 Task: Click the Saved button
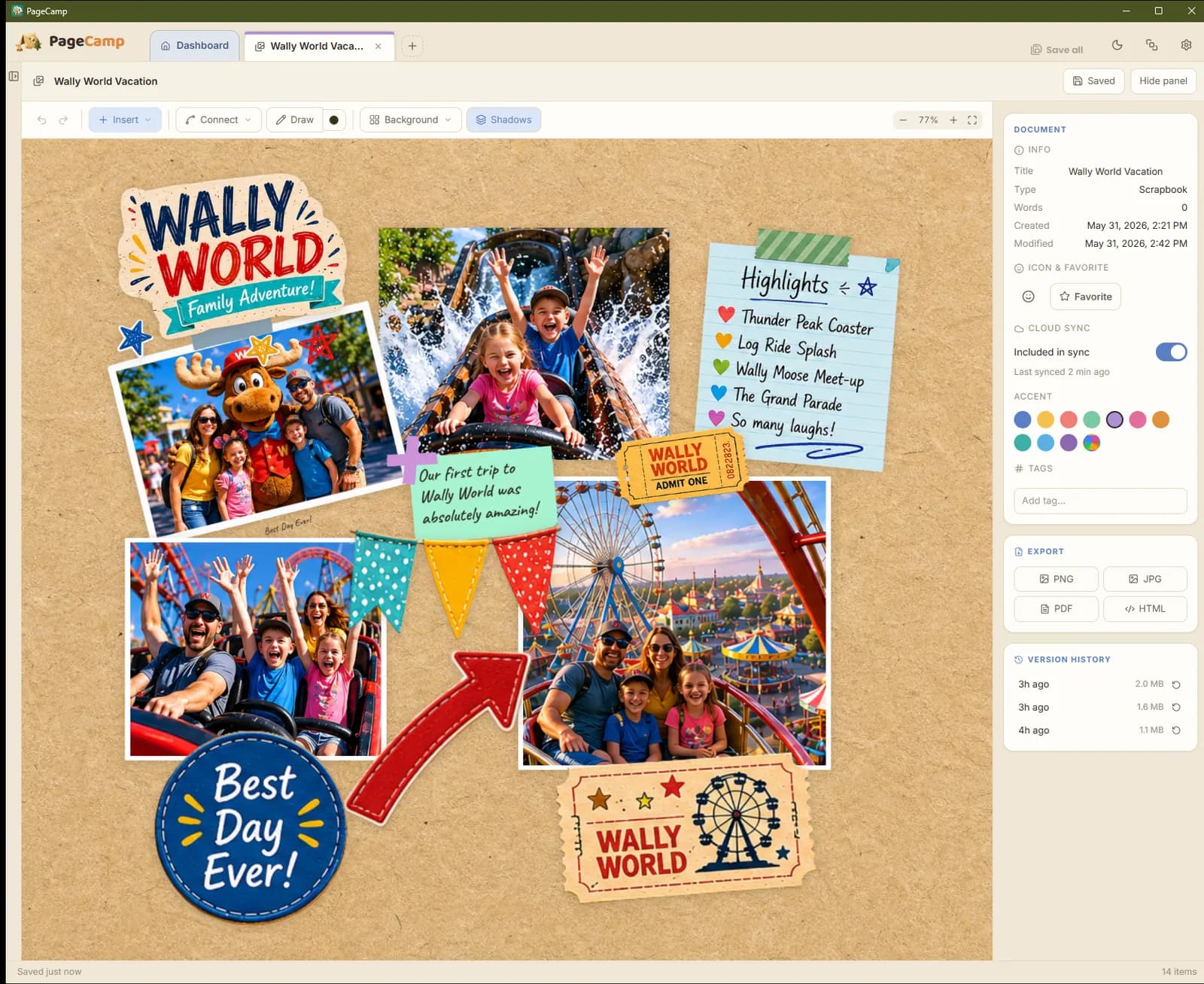pyautogui.click(x=1093, y=81)
